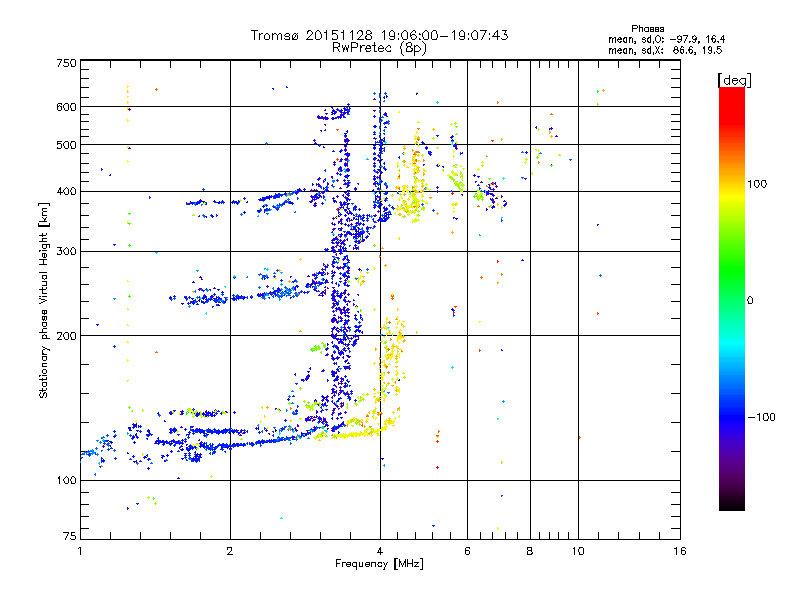Click the X-mode line 'mean, sd,X: 86.6, 19.5'
This screenshot has height=600, width=800.
pos(665,50)
